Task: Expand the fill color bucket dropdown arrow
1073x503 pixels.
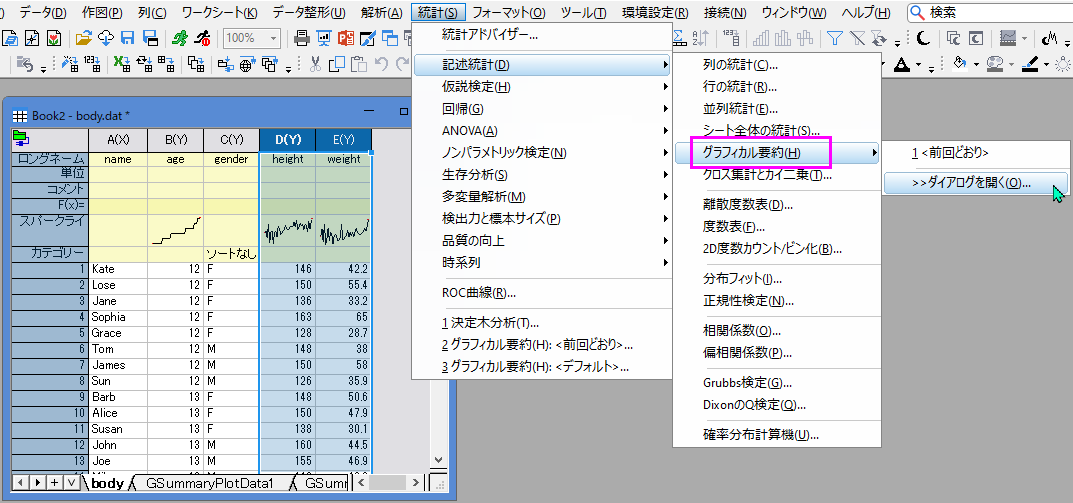Action: pyautogui.click(x=974, y=64)
